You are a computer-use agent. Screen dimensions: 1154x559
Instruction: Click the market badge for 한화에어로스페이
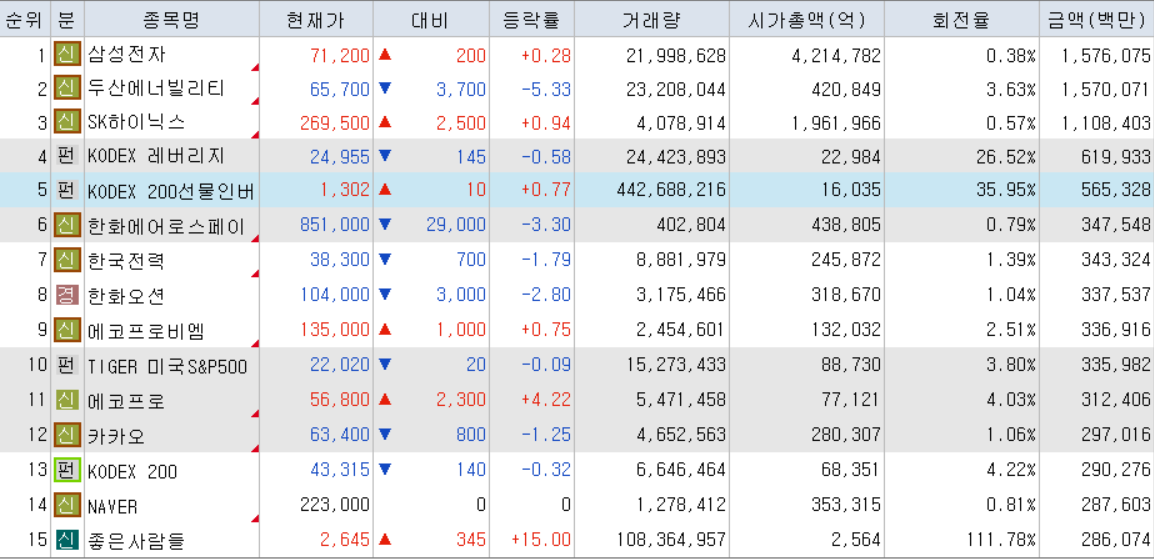[x=67, y=225]
